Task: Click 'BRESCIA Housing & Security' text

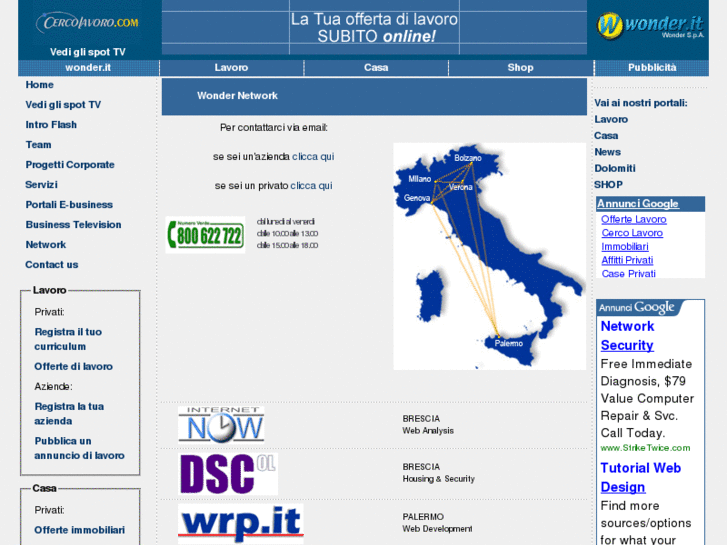Action: pyautogui.click(x=438, y=473)
